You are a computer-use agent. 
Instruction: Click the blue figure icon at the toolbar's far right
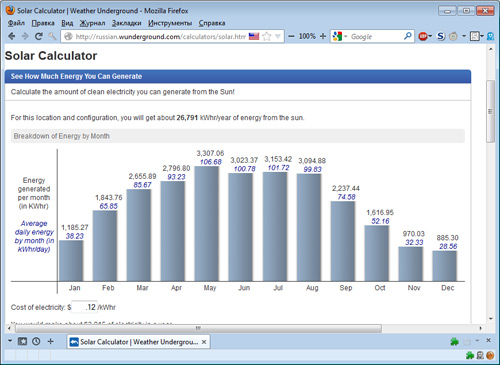(x=490, y=36)
